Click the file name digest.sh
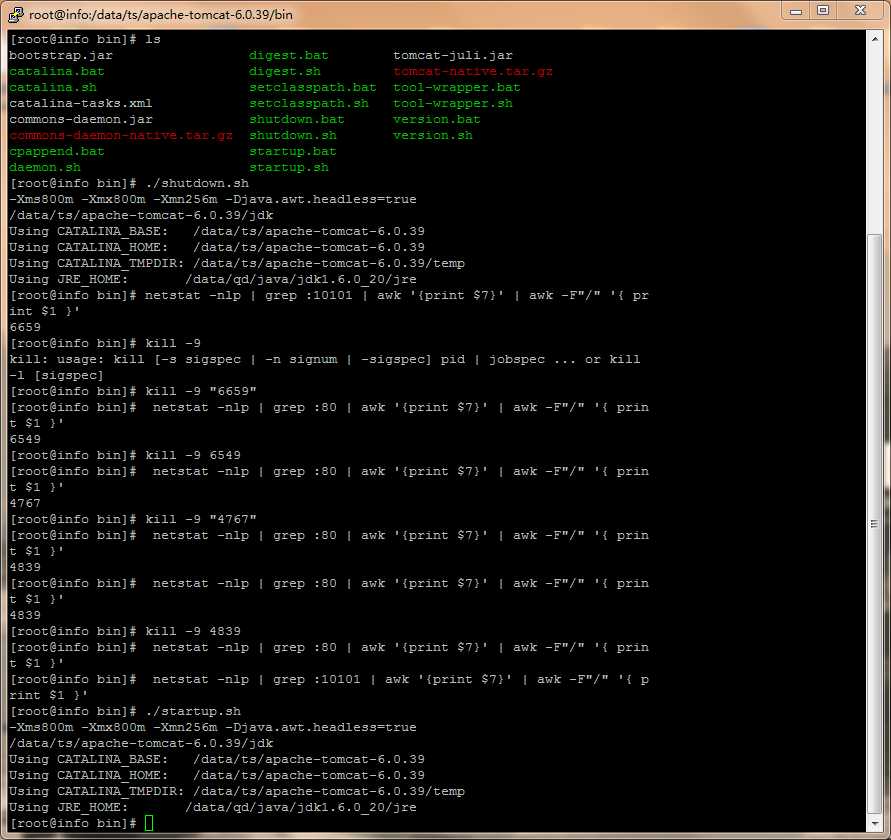The height and width of the screenshot is (840, 891). point(285,71)
